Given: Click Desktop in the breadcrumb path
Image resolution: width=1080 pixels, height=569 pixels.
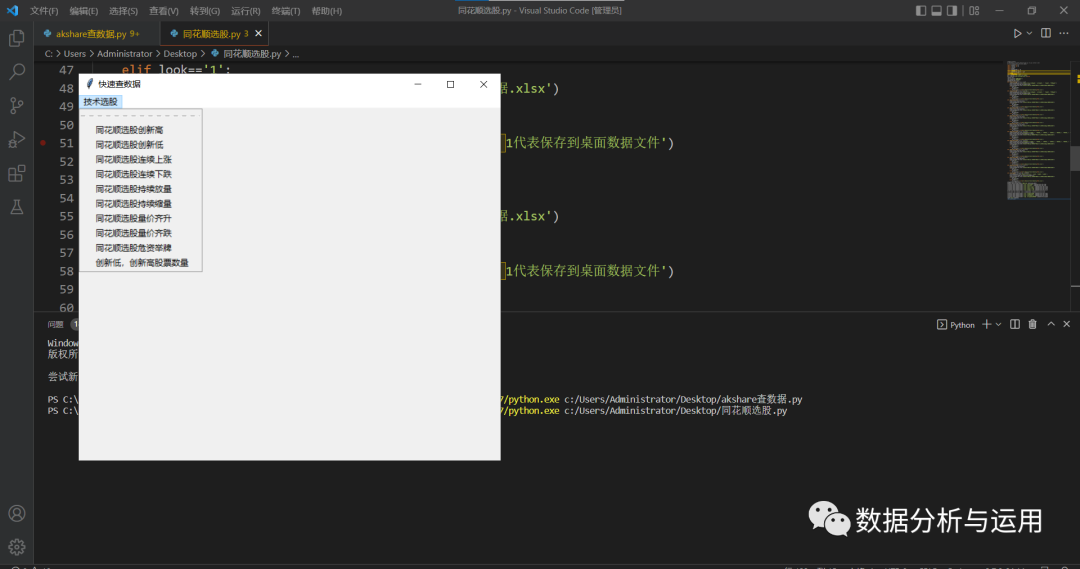Looking at the screenshot, I should (x=180, y=54).
